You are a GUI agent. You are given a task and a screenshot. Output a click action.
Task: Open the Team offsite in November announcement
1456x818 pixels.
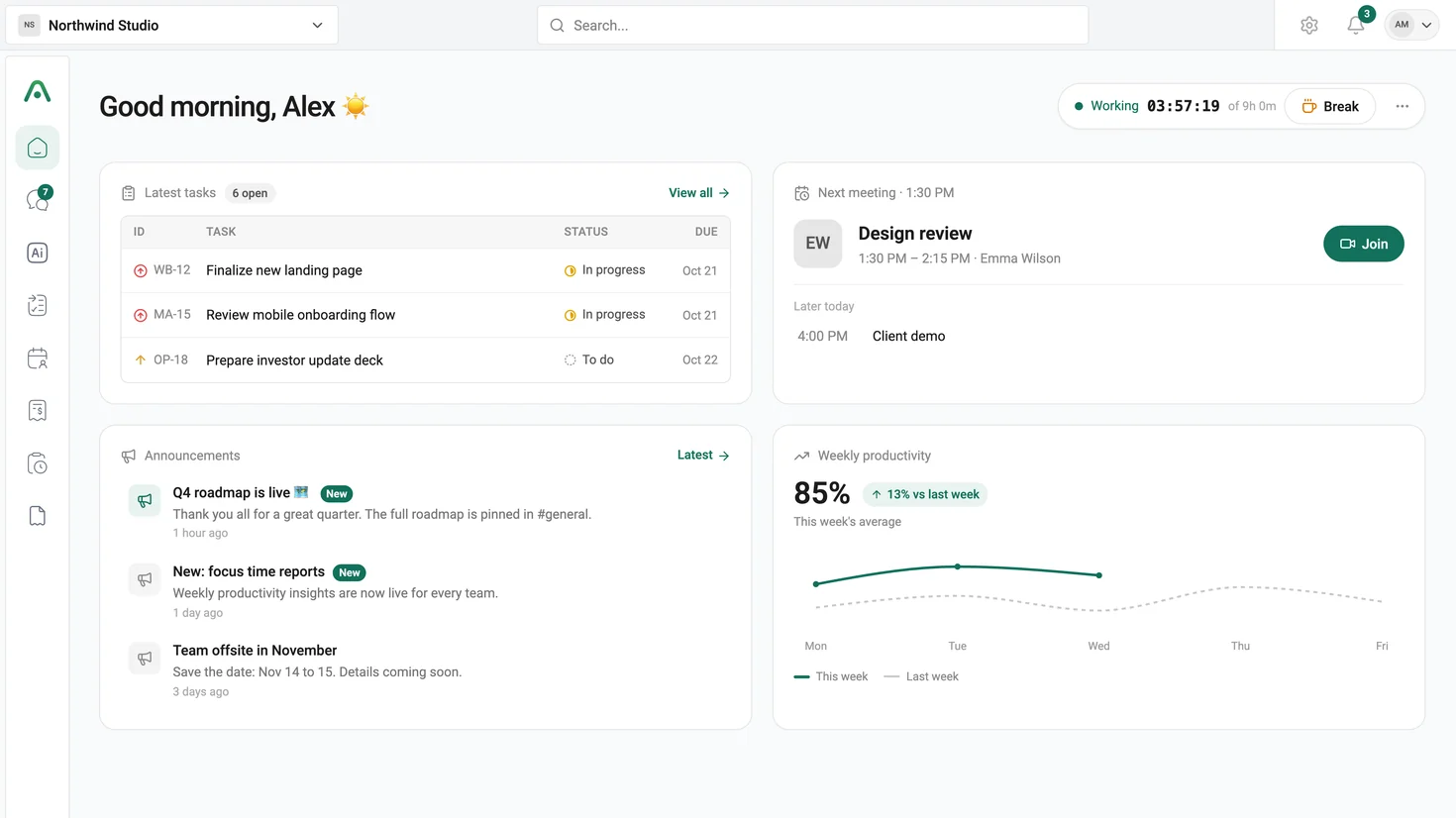point(255,651)
